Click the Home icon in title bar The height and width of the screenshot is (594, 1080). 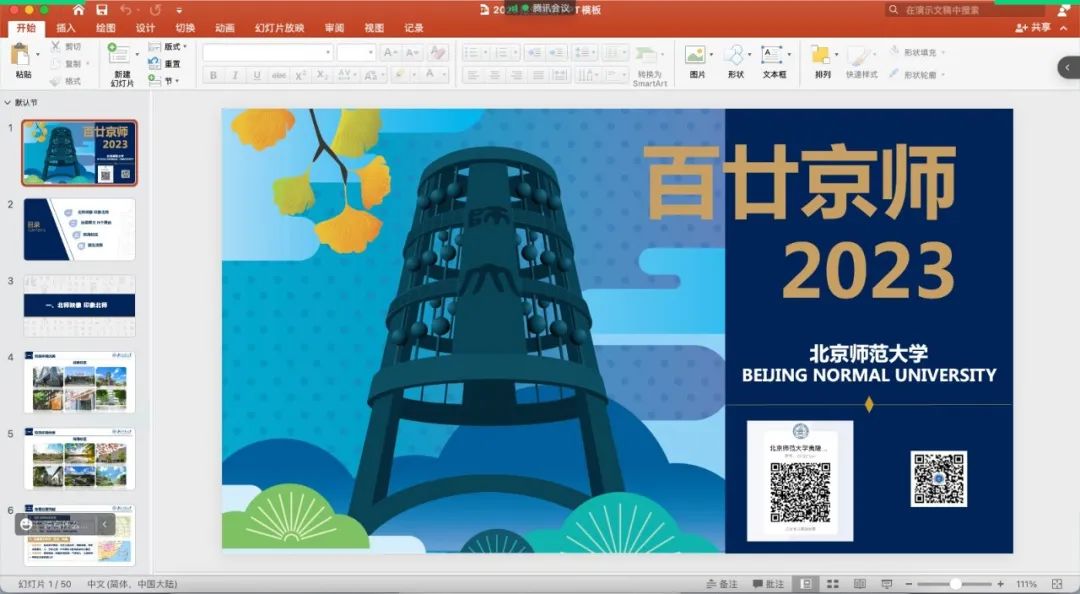click(79, 10)
